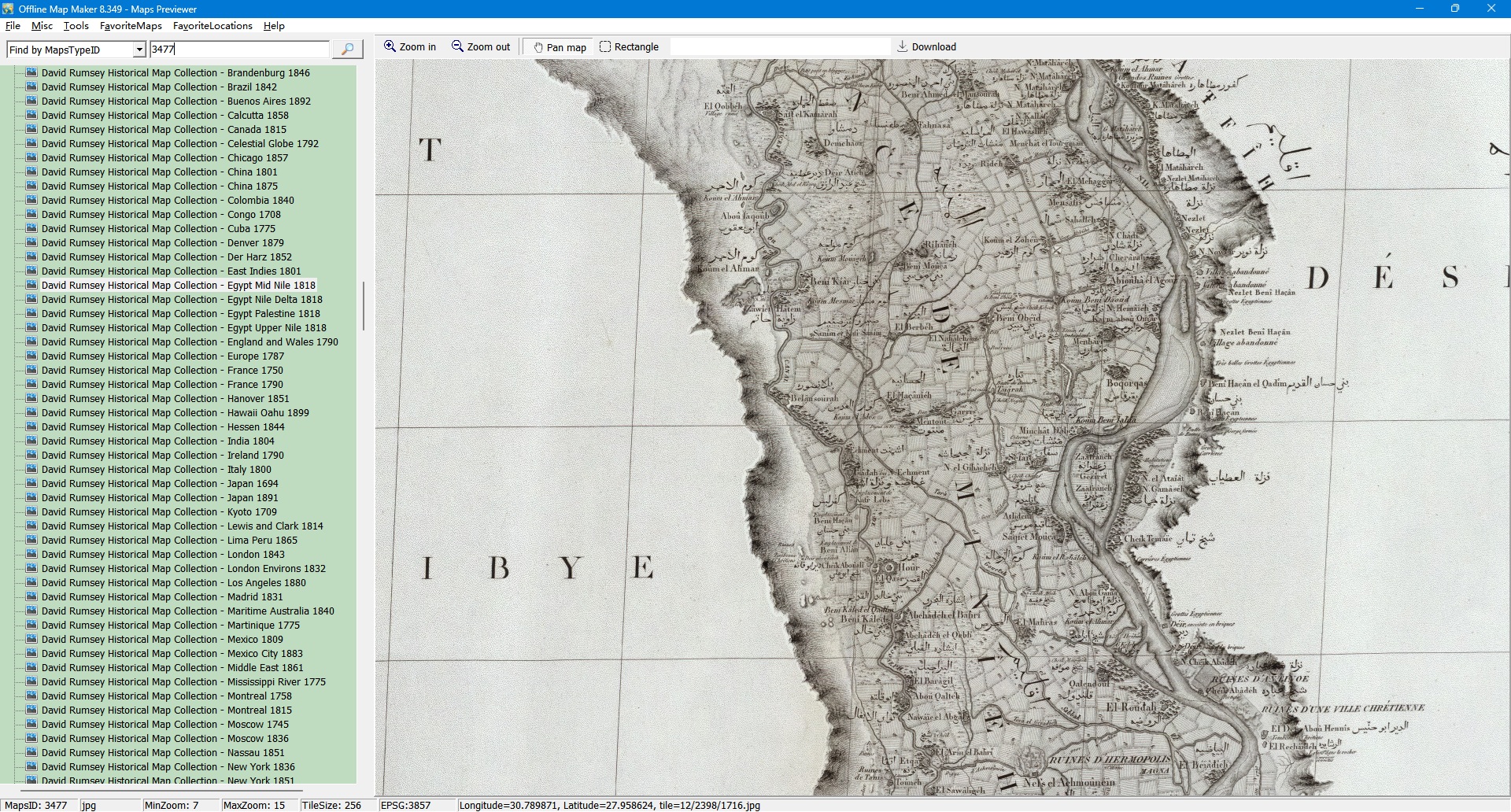The height and width of the screenshot is (812, 1511).
Task: Open the FavoriteMaps menu
Action: [131, 26]
